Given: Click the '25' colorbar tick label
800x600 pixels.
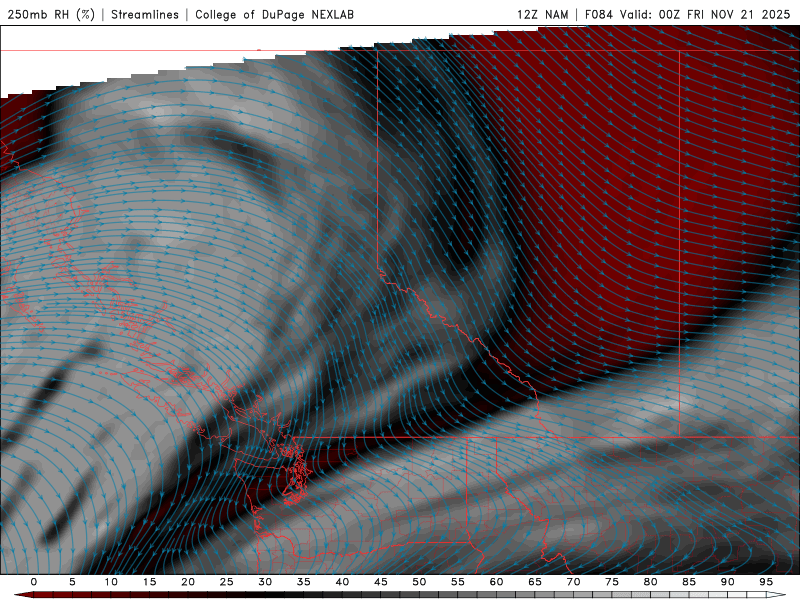Looking at the screenshot, I should coord(227,582).
